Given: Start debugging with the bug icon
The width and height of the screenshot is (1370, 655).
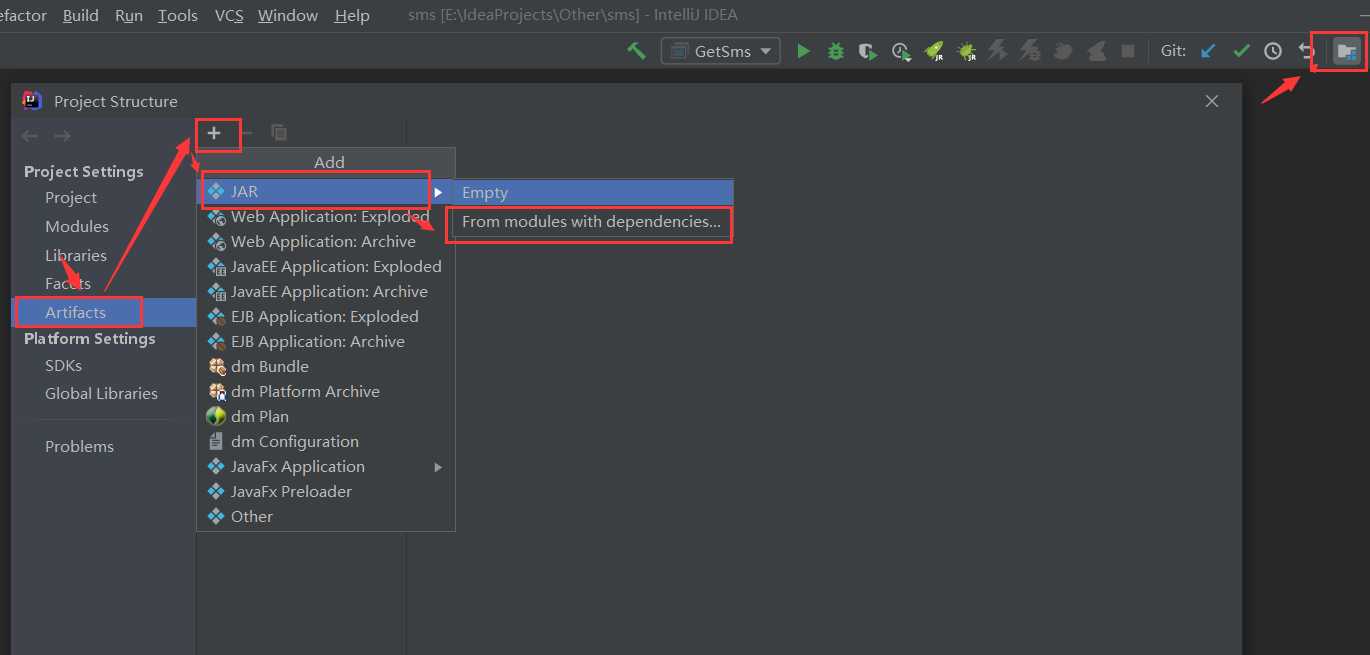Looking at the screenshot, I should (836, 51).
